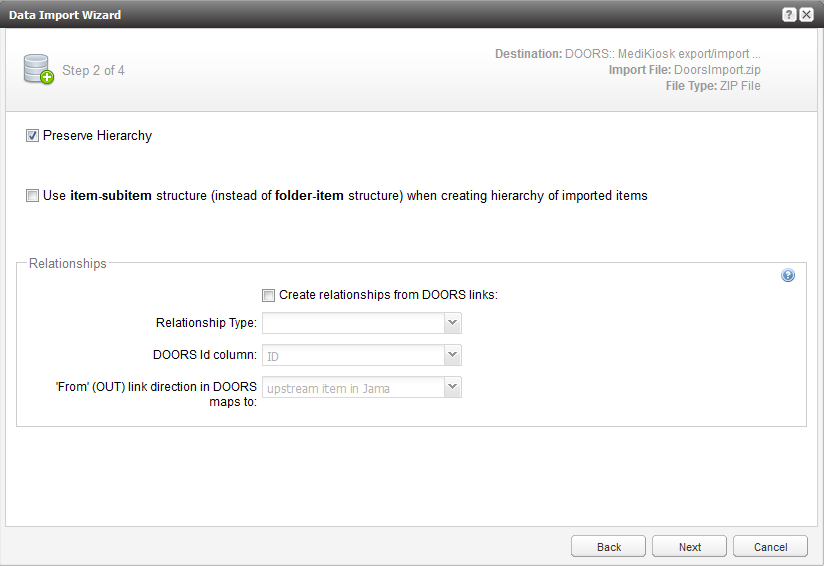824x566 pixels.
Task: Enable the item-subitem structure checkbox
Action: (33, 196)
